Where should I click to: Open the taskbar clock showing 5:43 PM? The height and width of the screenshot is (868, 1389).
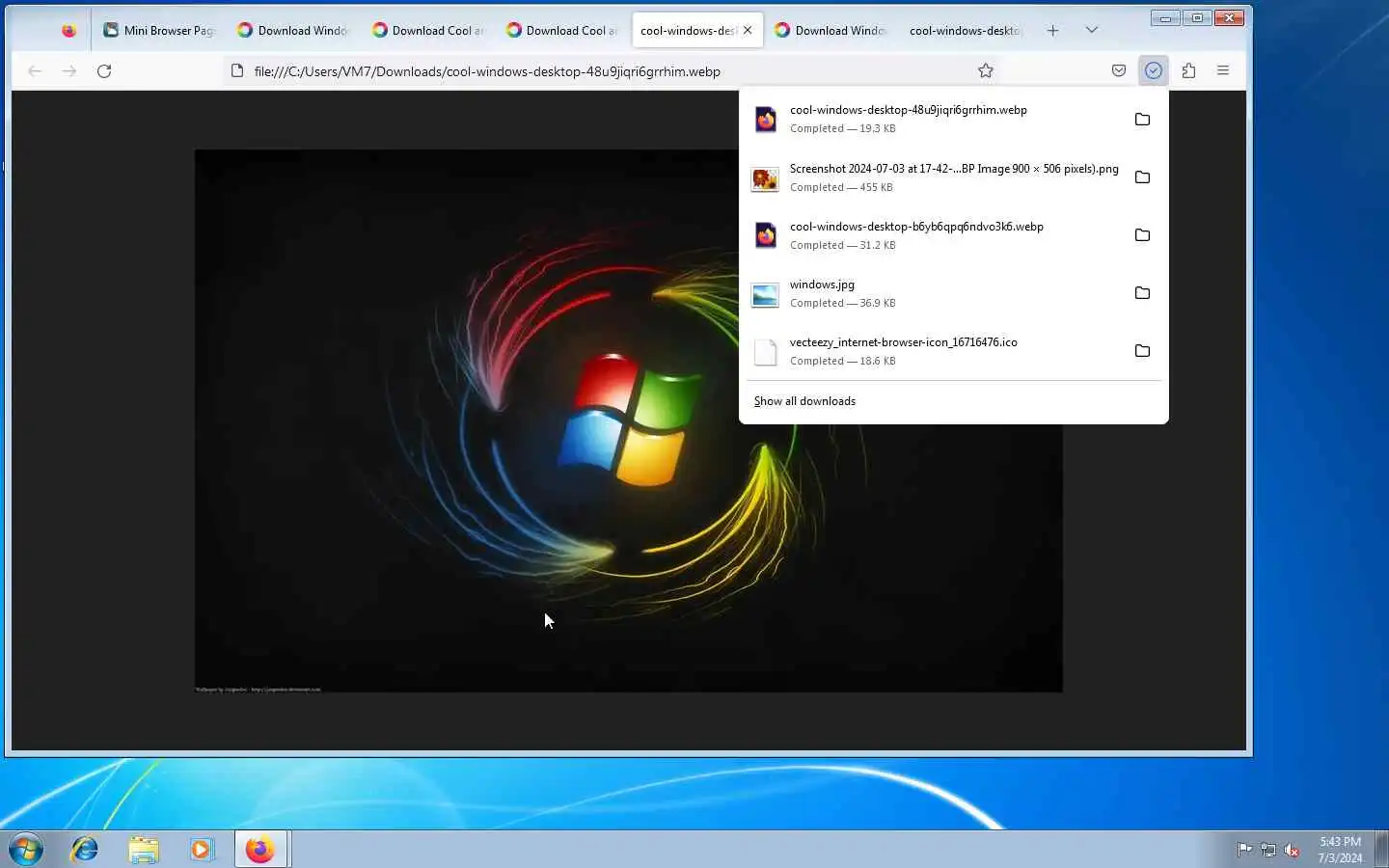pyautogui.click(x=1340, y=850)
